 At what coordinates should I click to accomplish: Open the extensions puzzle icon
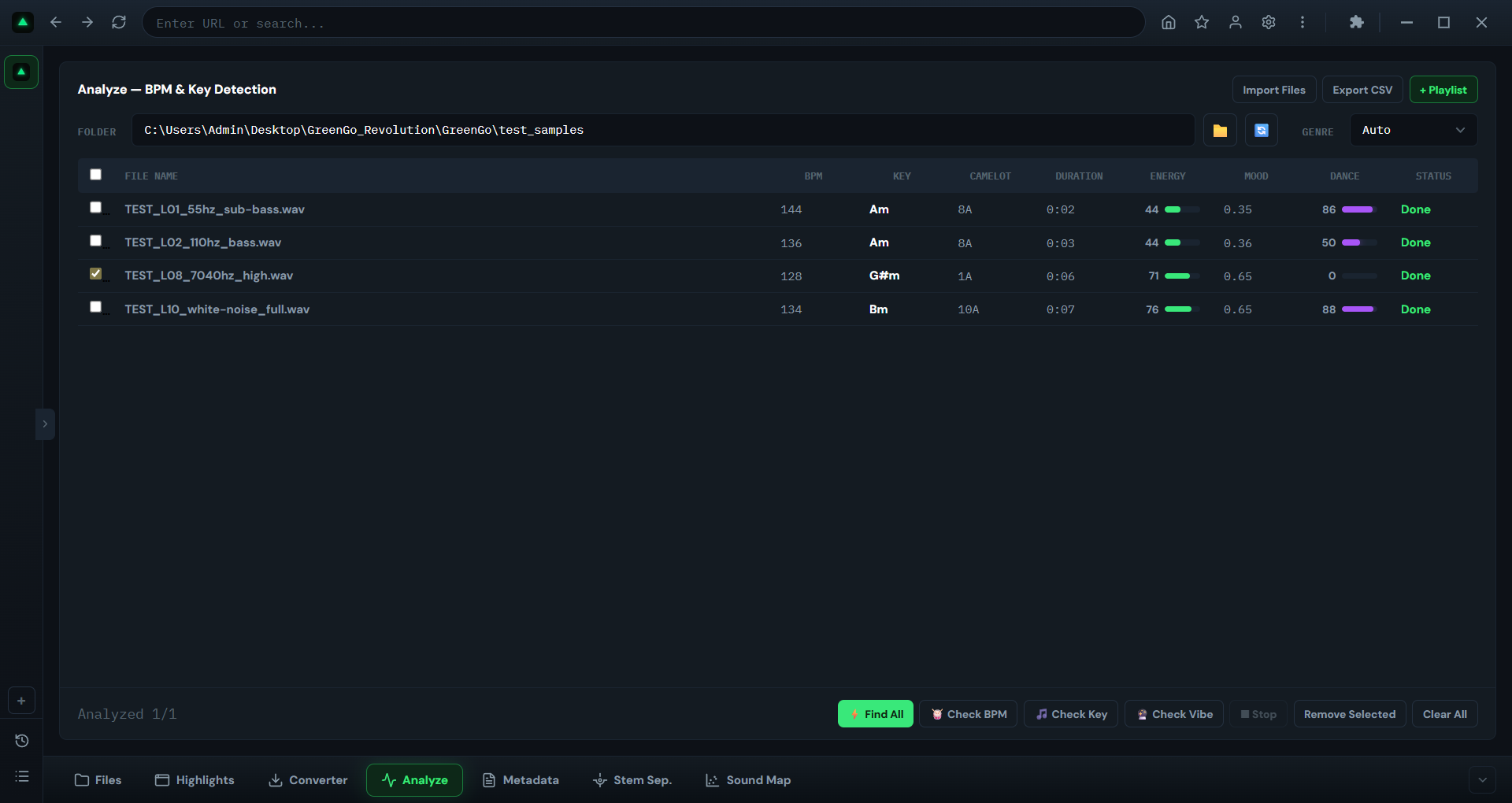(x=1356, y=23)
